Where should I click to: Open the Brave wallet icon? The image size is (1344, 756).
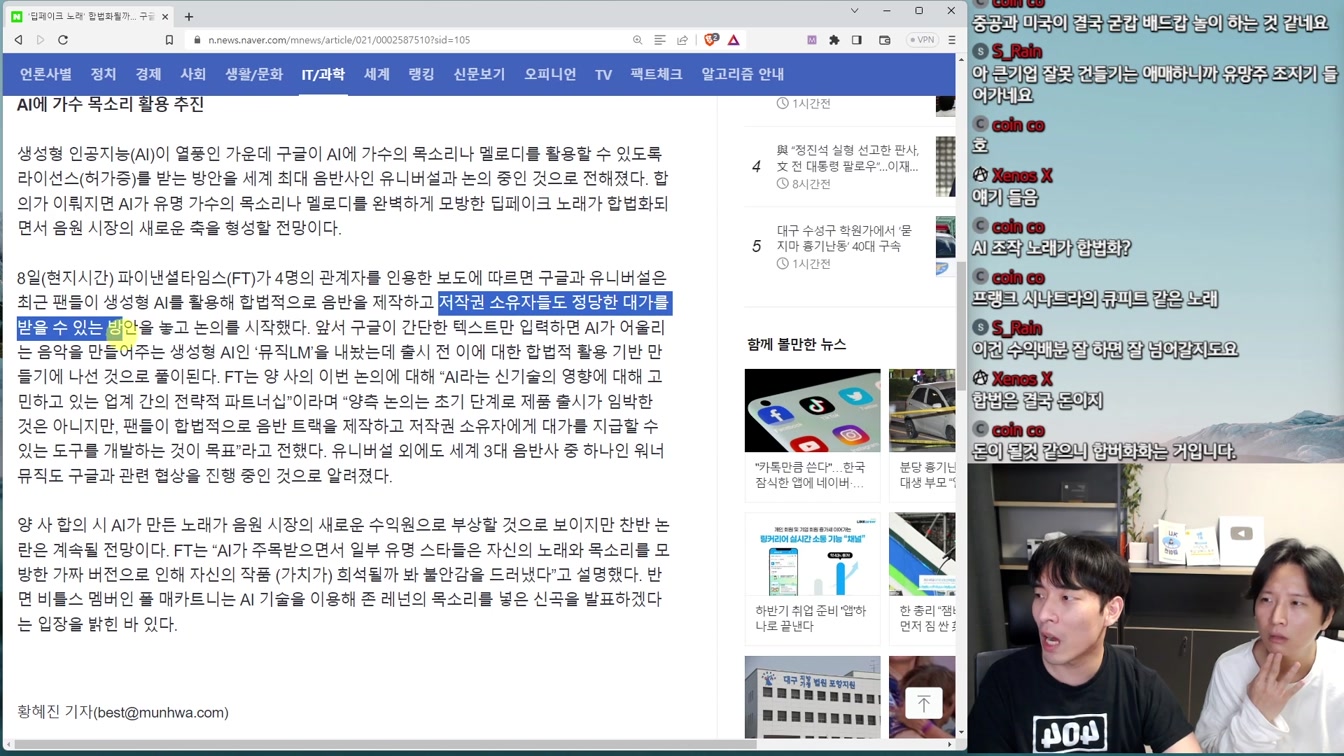coord(885,40)
